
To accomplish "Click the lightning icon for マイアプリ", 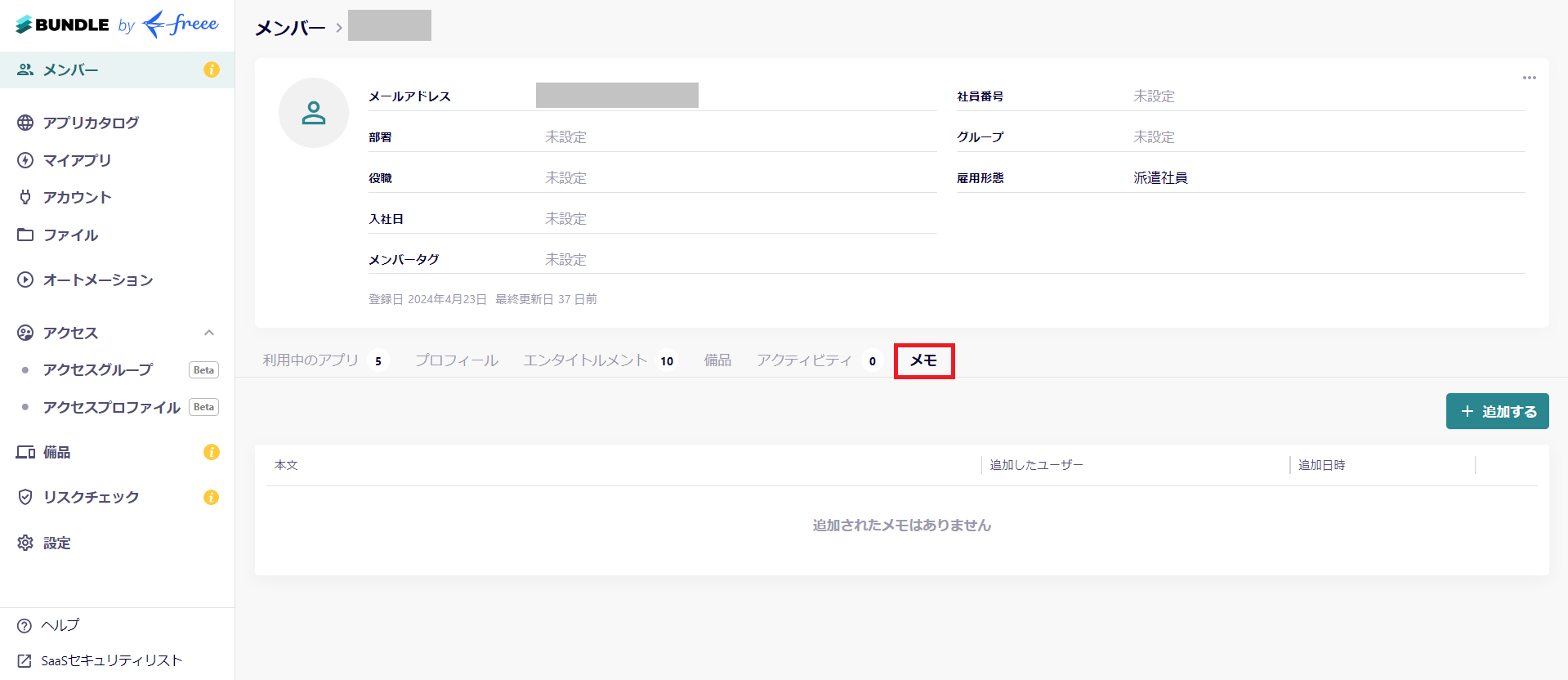I will [25, 160].
